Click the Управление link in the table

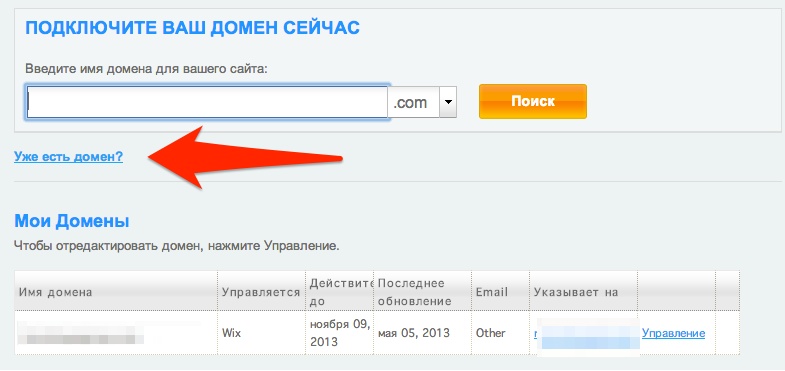tap(673, 333)
